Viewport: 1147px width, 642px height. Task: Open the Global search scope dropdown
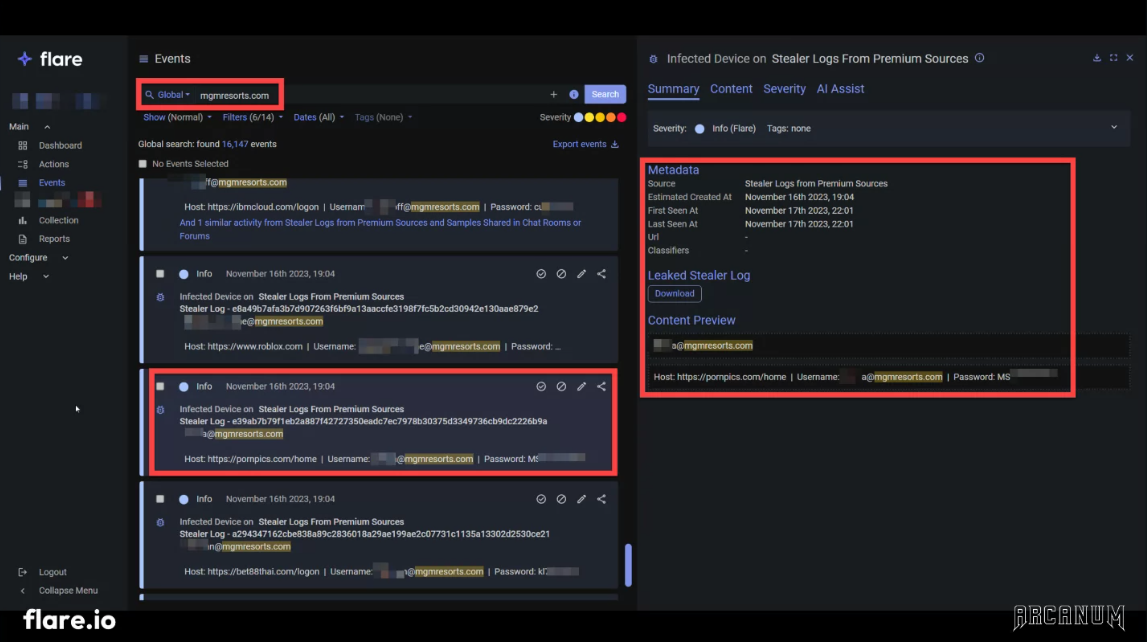(x=173, y=95)
